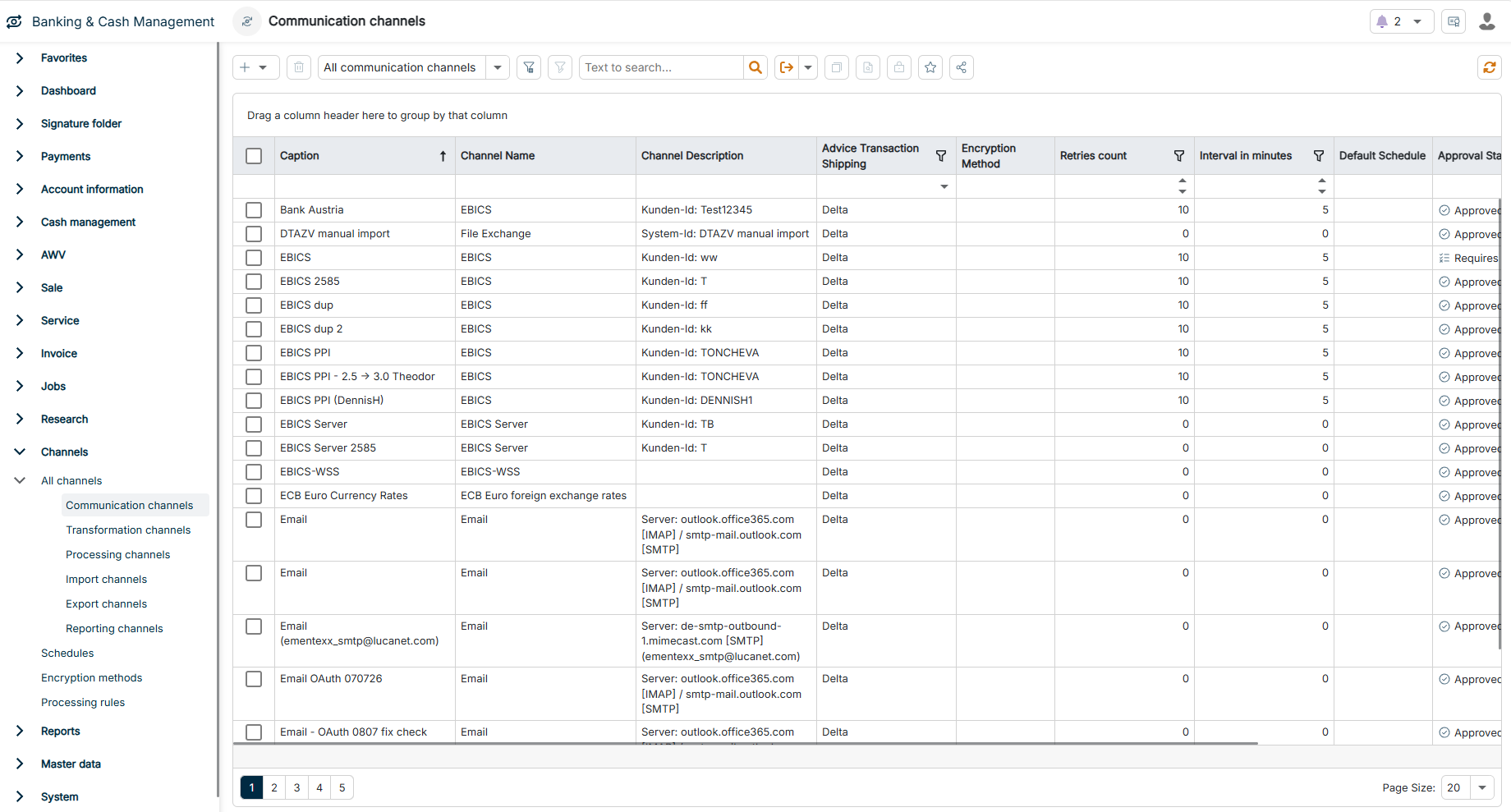Click the share toolbar icon

(962, 67)
